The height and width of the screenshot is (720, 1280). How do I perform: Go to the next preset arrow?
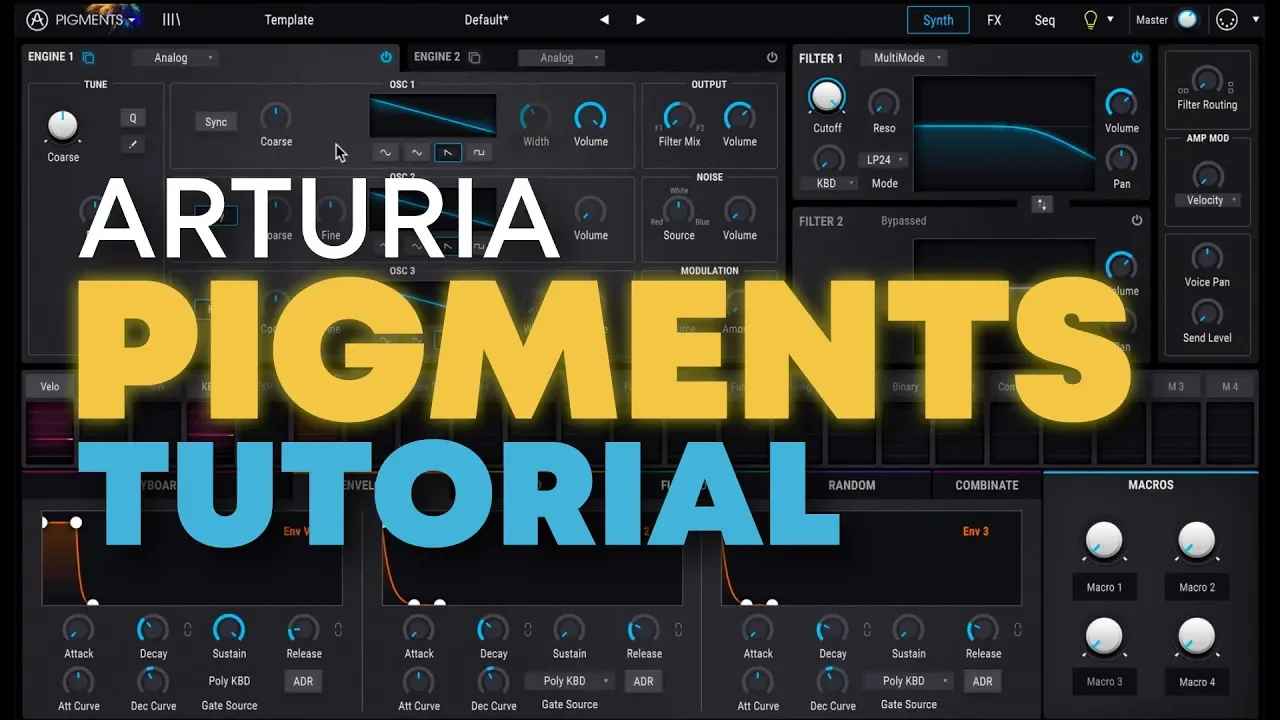(640, 20)
